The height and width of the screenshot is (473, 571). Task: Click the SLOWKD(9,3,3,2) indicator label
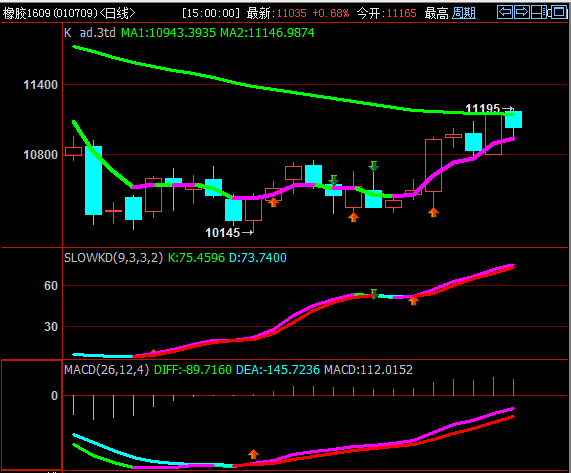[x=113, y=258]
